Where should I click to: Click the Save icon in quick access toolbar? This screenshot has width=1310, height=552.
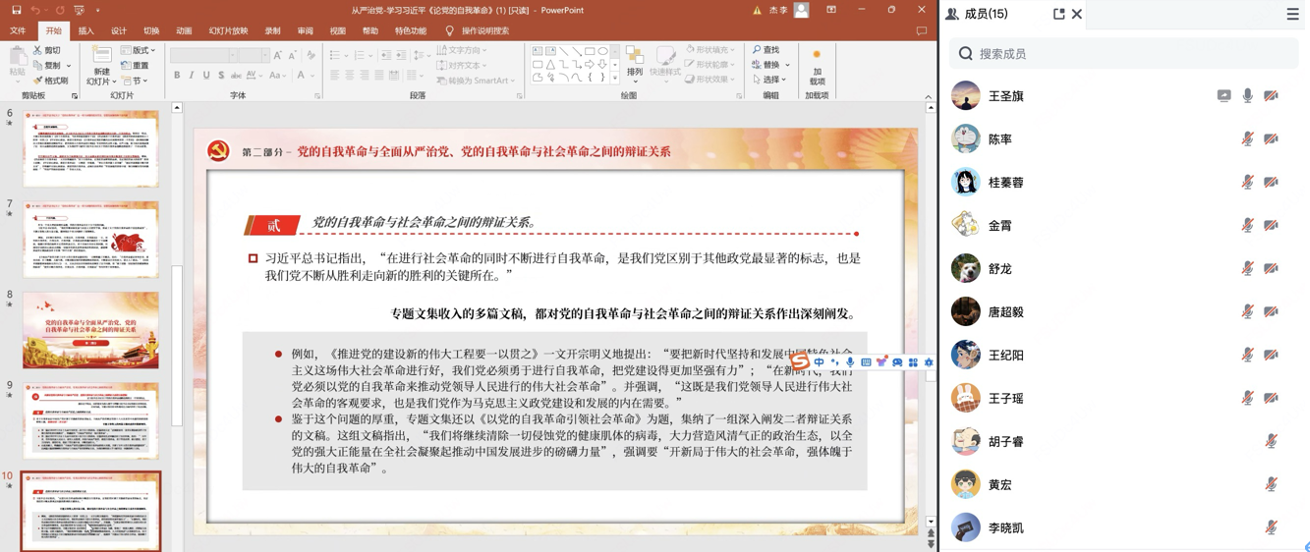click(16, 10)
